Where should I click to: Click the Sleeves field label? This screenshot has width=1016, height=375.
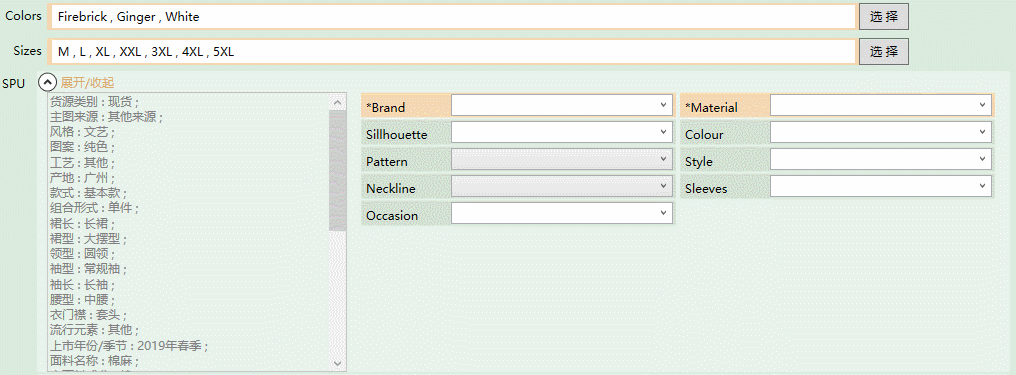[x=706, y=189]
